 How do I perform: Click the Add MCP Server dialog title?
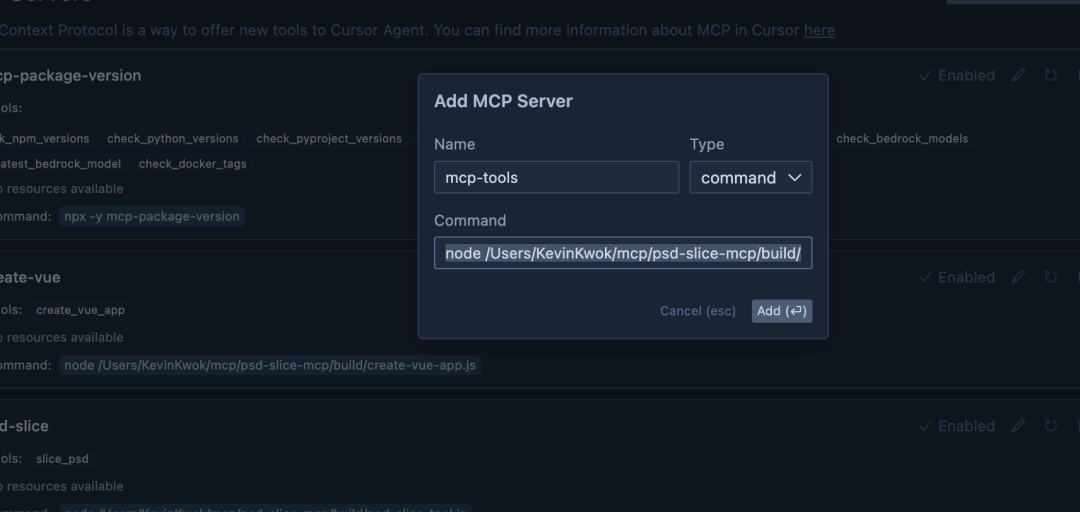tap(503, 101)
